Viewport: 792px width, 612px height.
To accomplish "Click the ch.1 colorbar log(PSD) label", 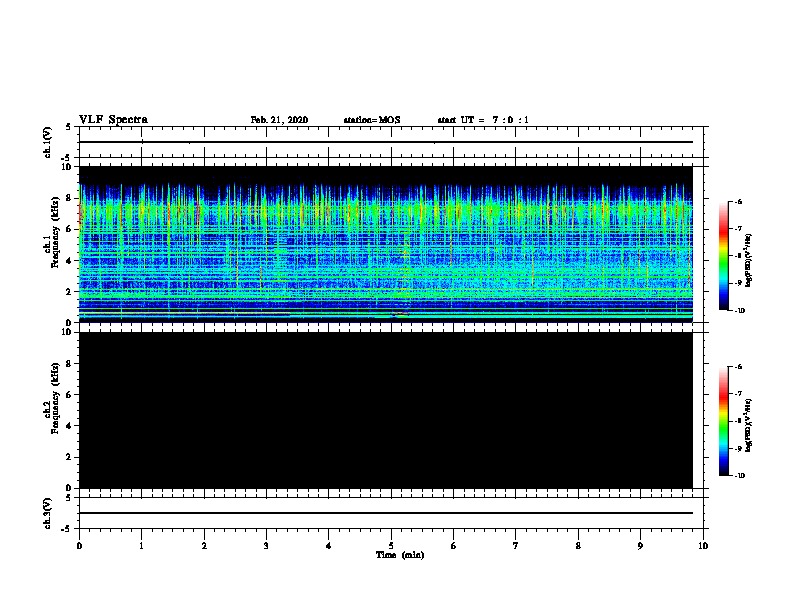I will pos(748,261).
